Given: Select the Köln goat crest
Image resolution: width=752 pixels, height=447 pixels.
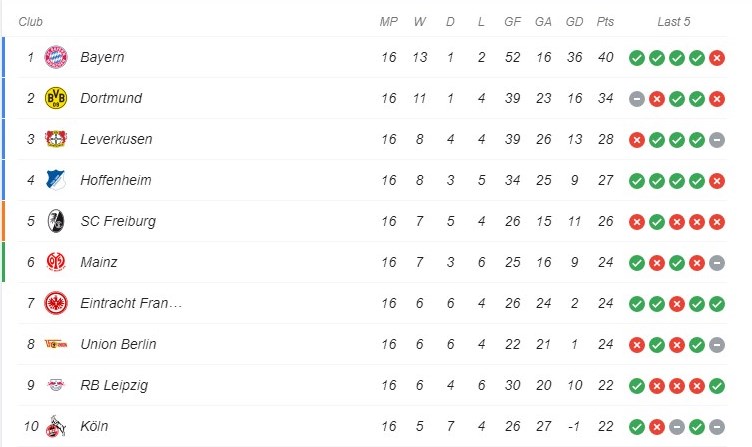Looking at the screenshot, I should click(56, 426).
